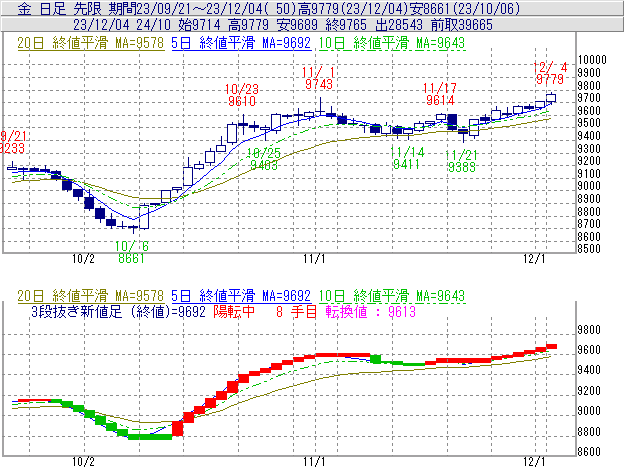
Task: Click the upper chart 8500 axis label
Action: (x=589, y=249)
